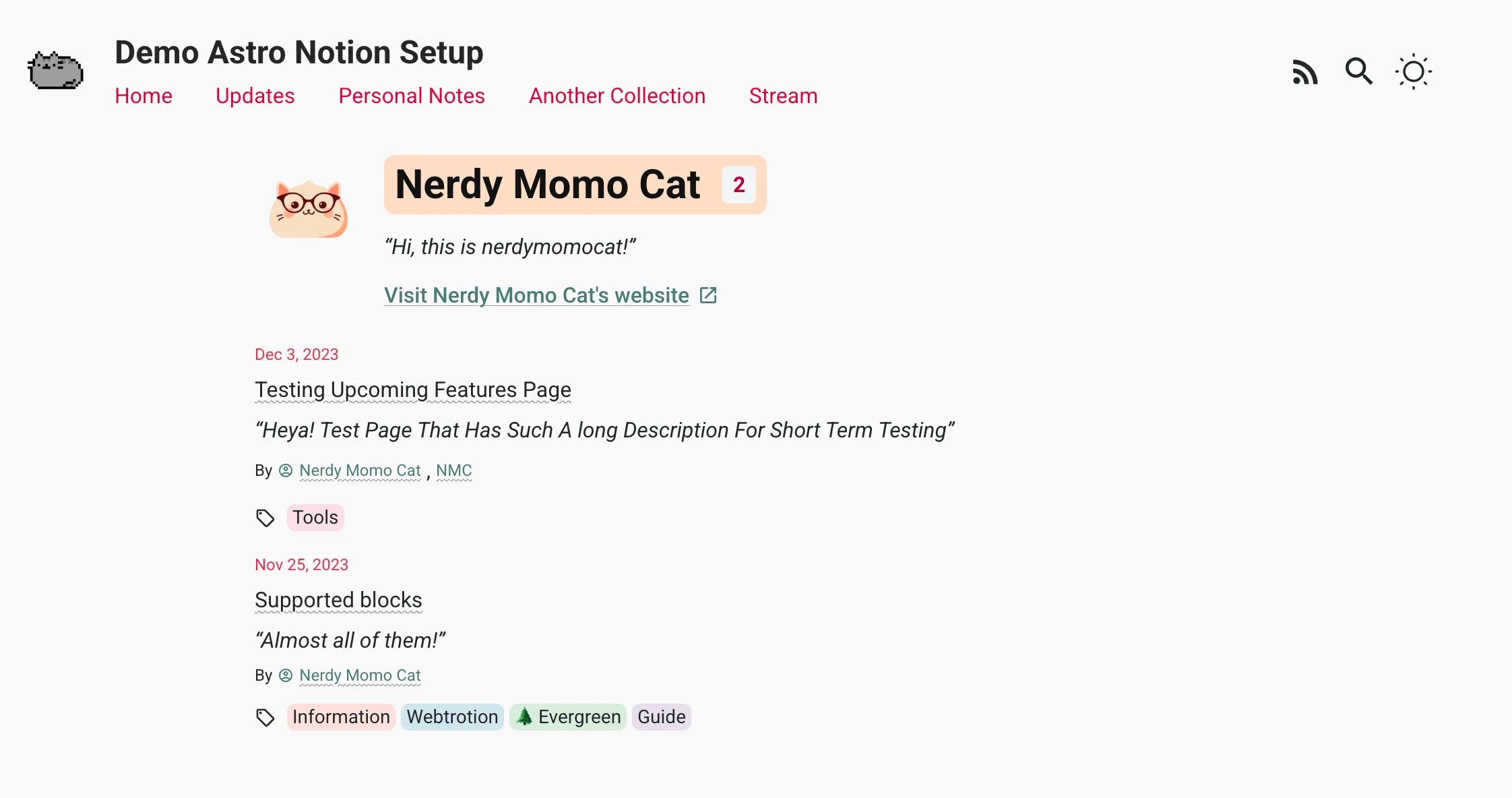1512x798 pixels.
Task: Open site search magnifier icon
Action: 1358,71
